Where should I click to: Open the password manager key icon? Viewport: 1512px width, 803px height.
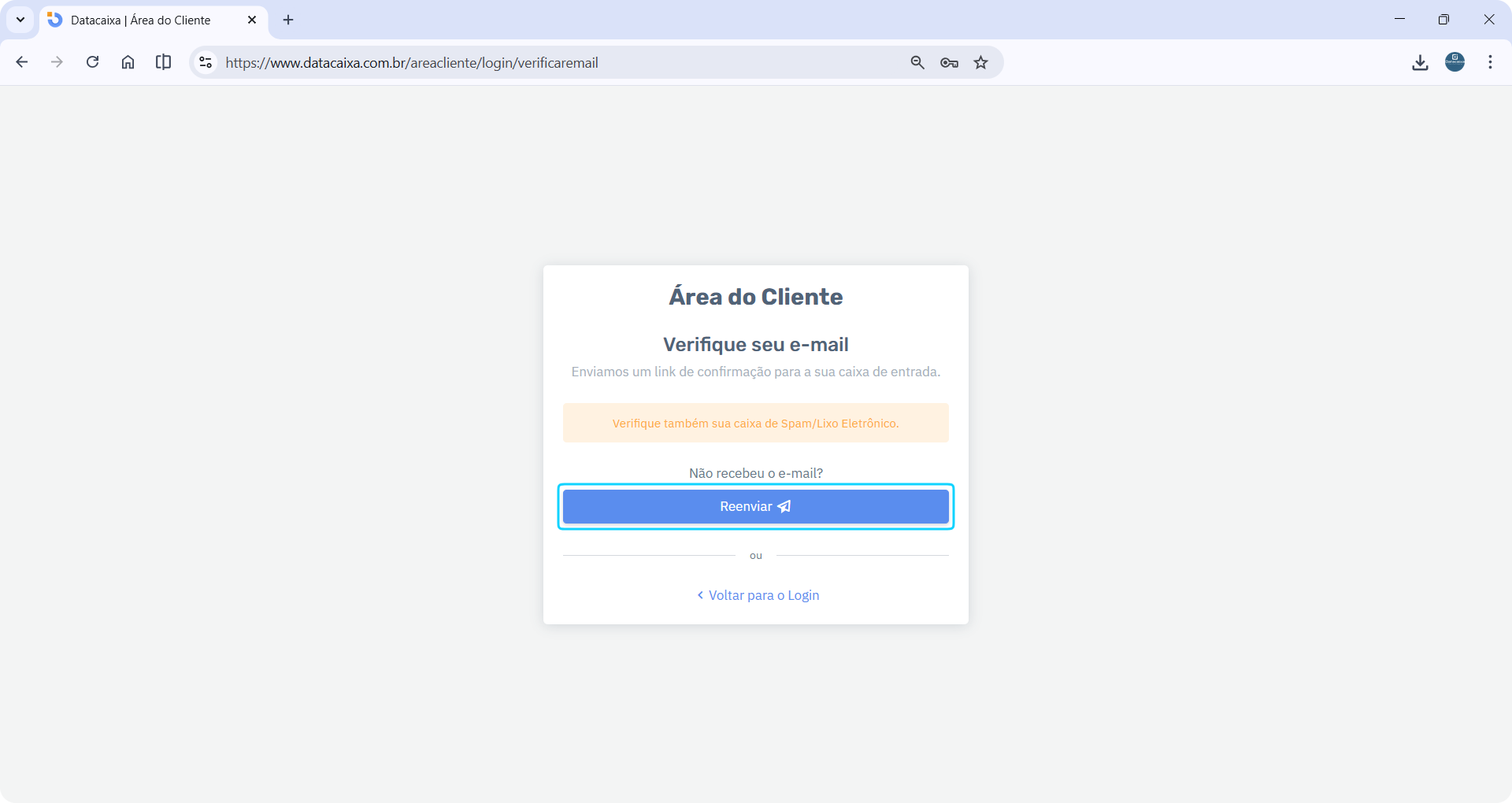click(949, 62)
